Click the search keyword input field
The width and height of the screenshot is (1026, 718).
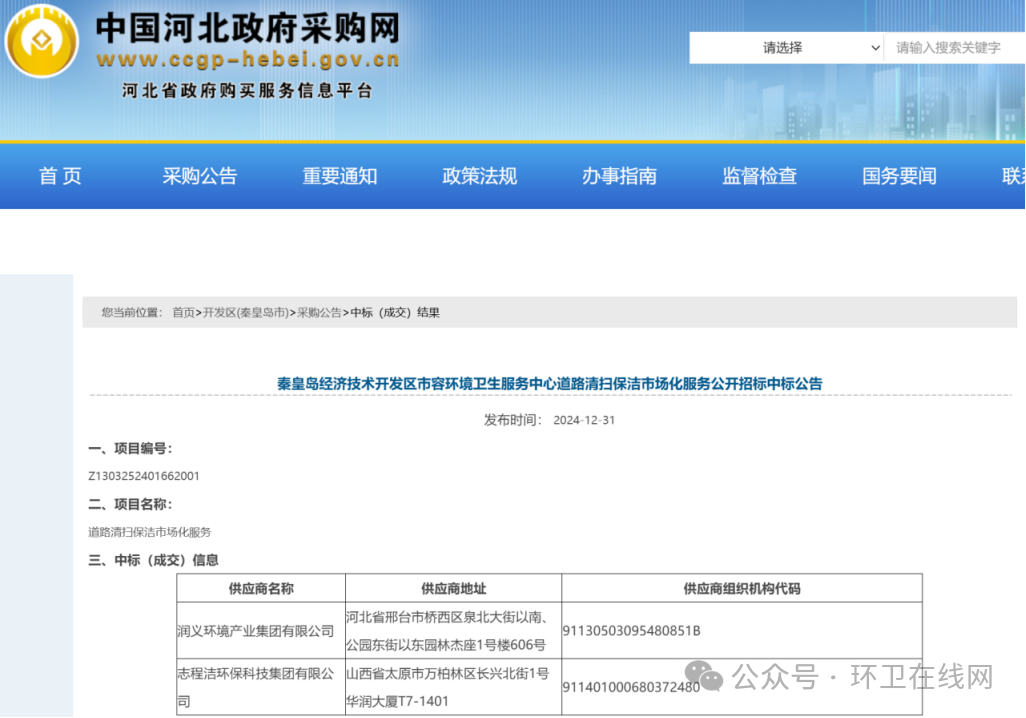pyautogui.click(x=955, y=48)
